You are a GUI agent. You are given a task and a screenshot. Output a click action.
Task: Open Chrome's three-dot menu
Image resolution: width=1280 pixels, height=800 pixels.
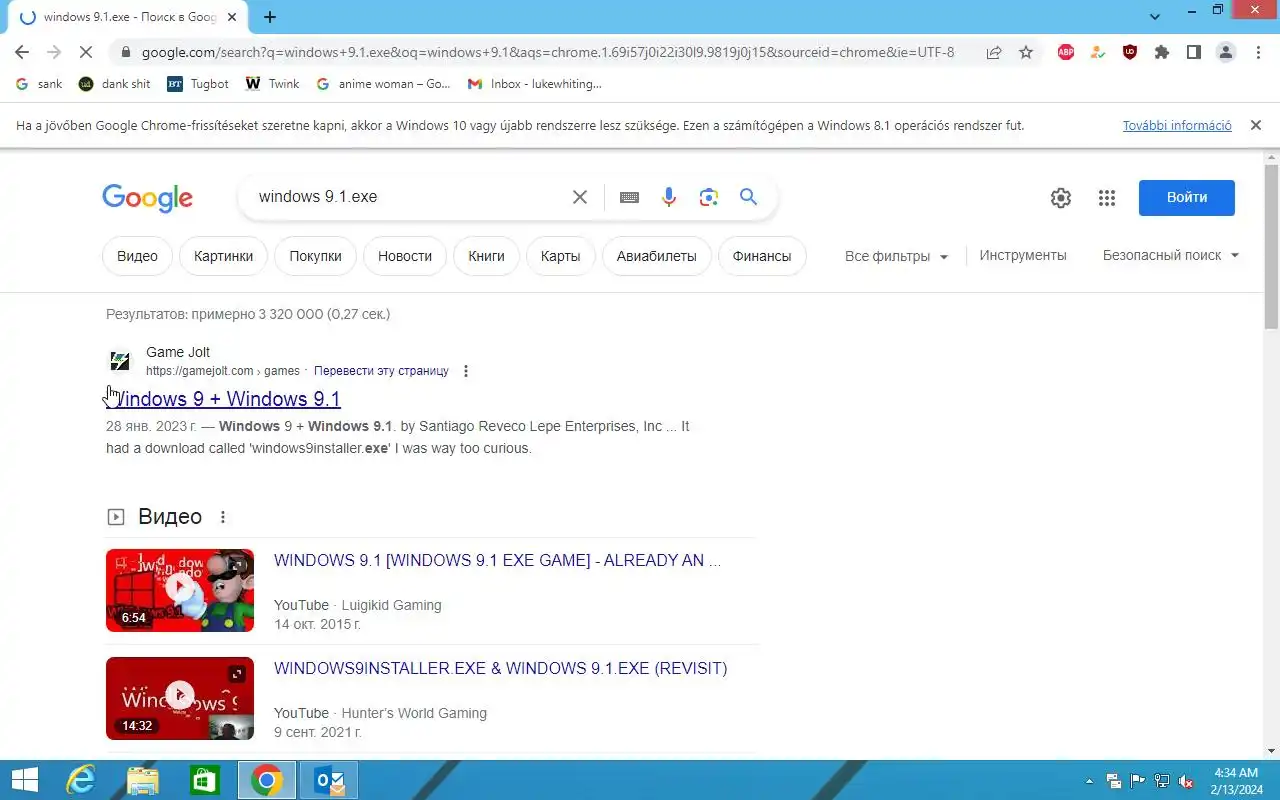(1258, 52)
